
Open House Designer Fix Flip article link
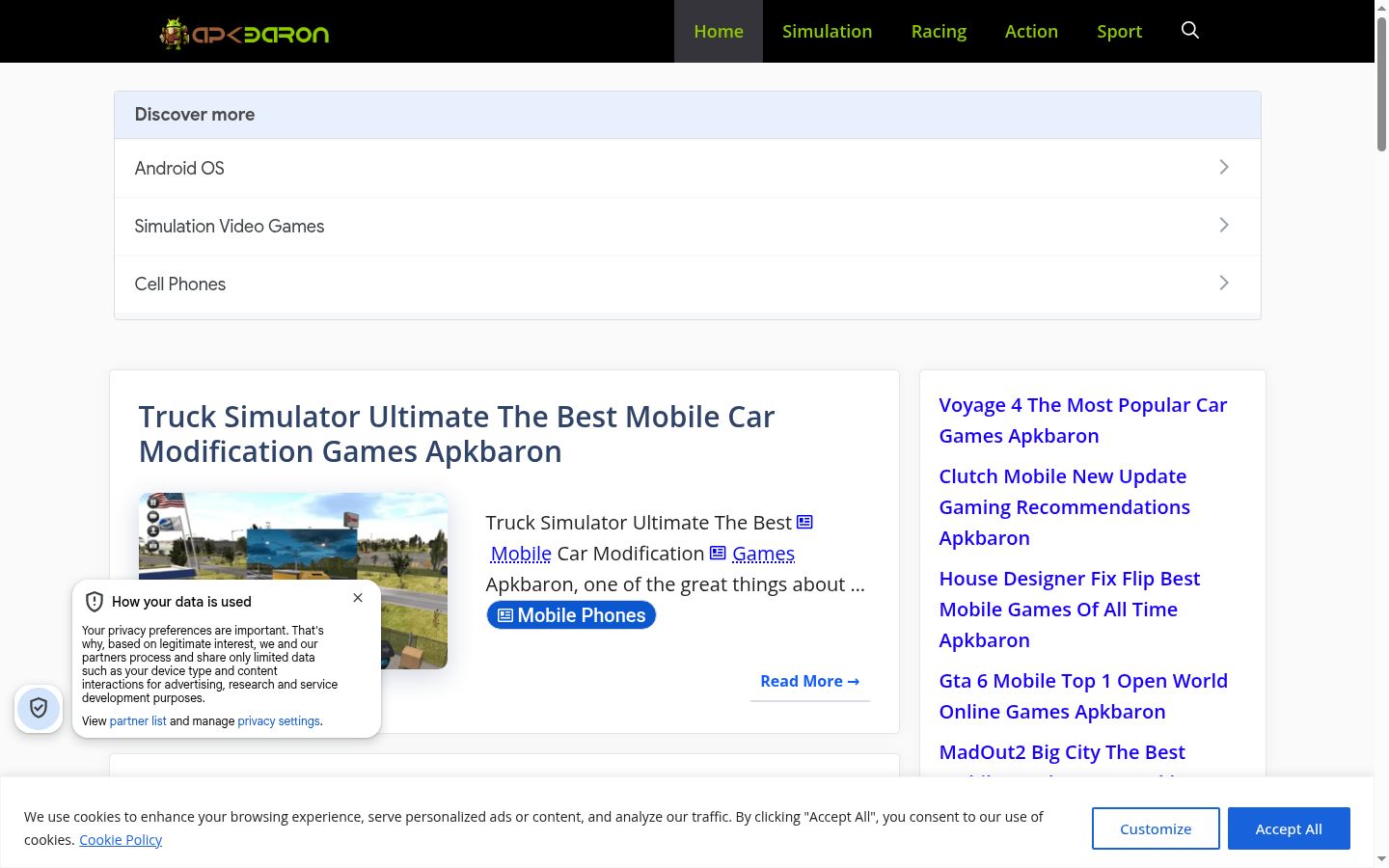tap(1070, 610)
